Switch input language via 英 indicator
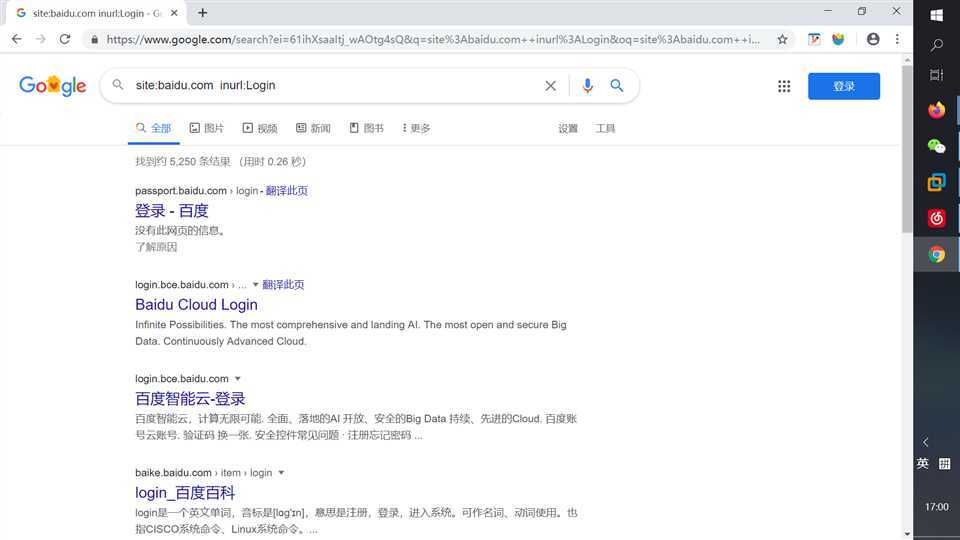The width and height of the screenshot is (960, 540). point(923,463)
